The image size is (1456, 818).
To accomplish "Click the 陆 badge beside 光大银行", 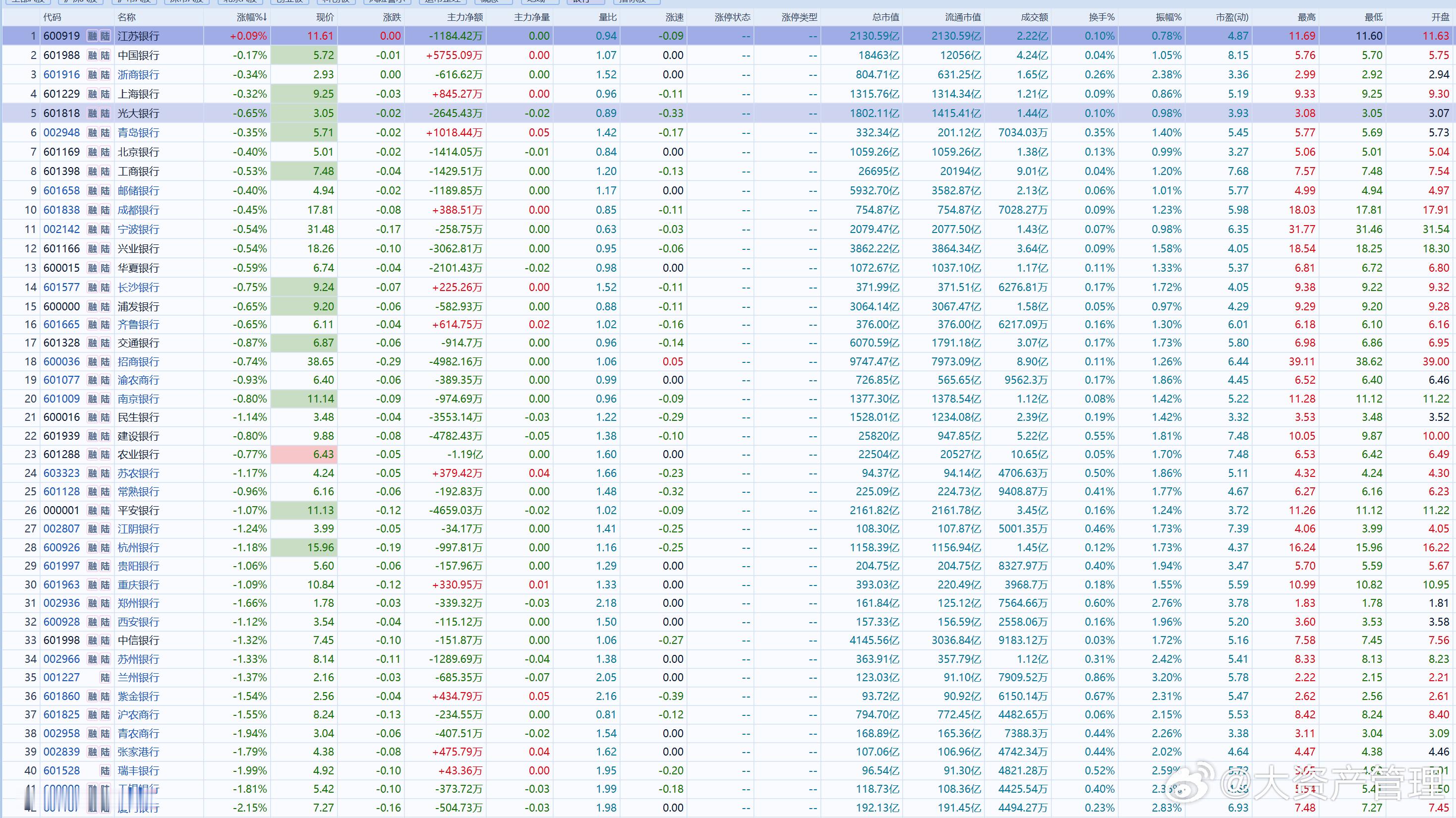I will click(105, 113).
